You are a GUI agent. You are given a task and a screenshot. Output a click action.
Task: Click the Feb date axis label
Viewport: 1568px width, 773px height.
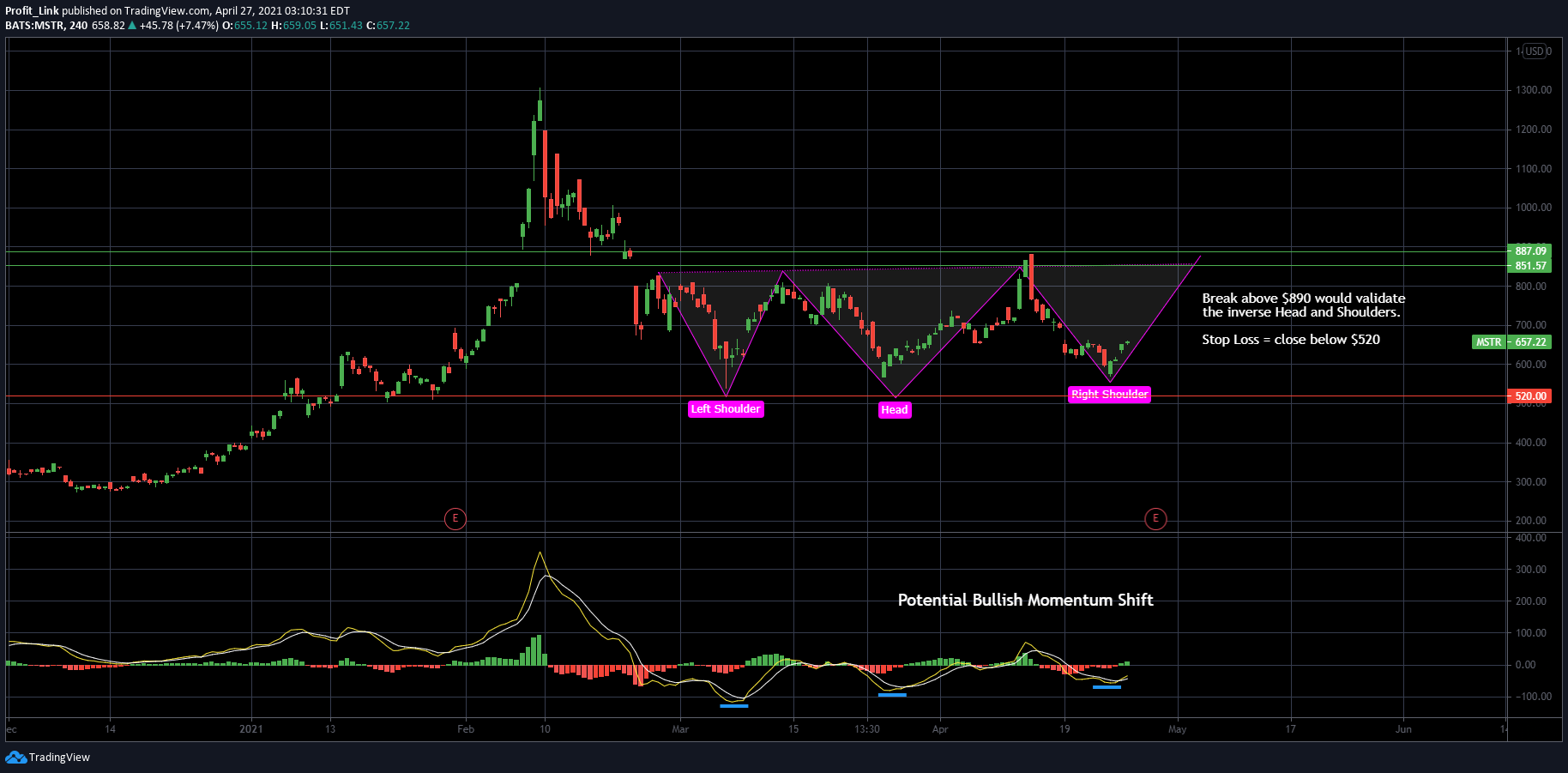click(x=466, y=729)
